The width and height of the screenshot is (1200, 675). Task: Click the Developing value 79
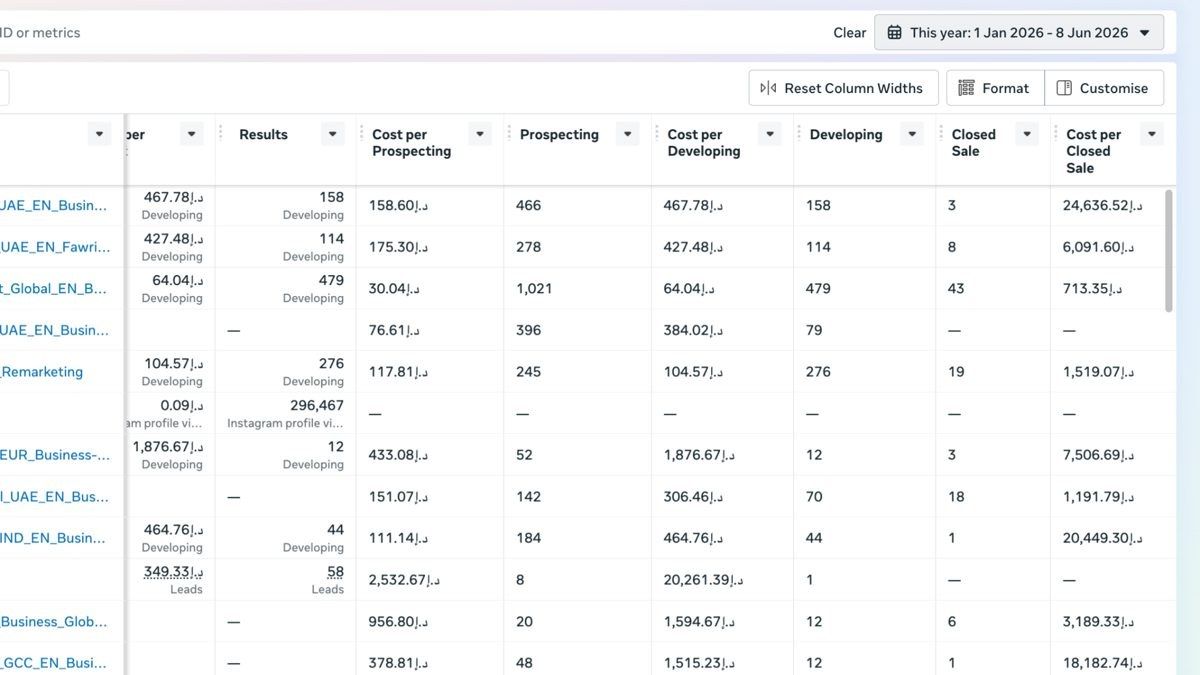pyautogui.click(x=814, y=329)
